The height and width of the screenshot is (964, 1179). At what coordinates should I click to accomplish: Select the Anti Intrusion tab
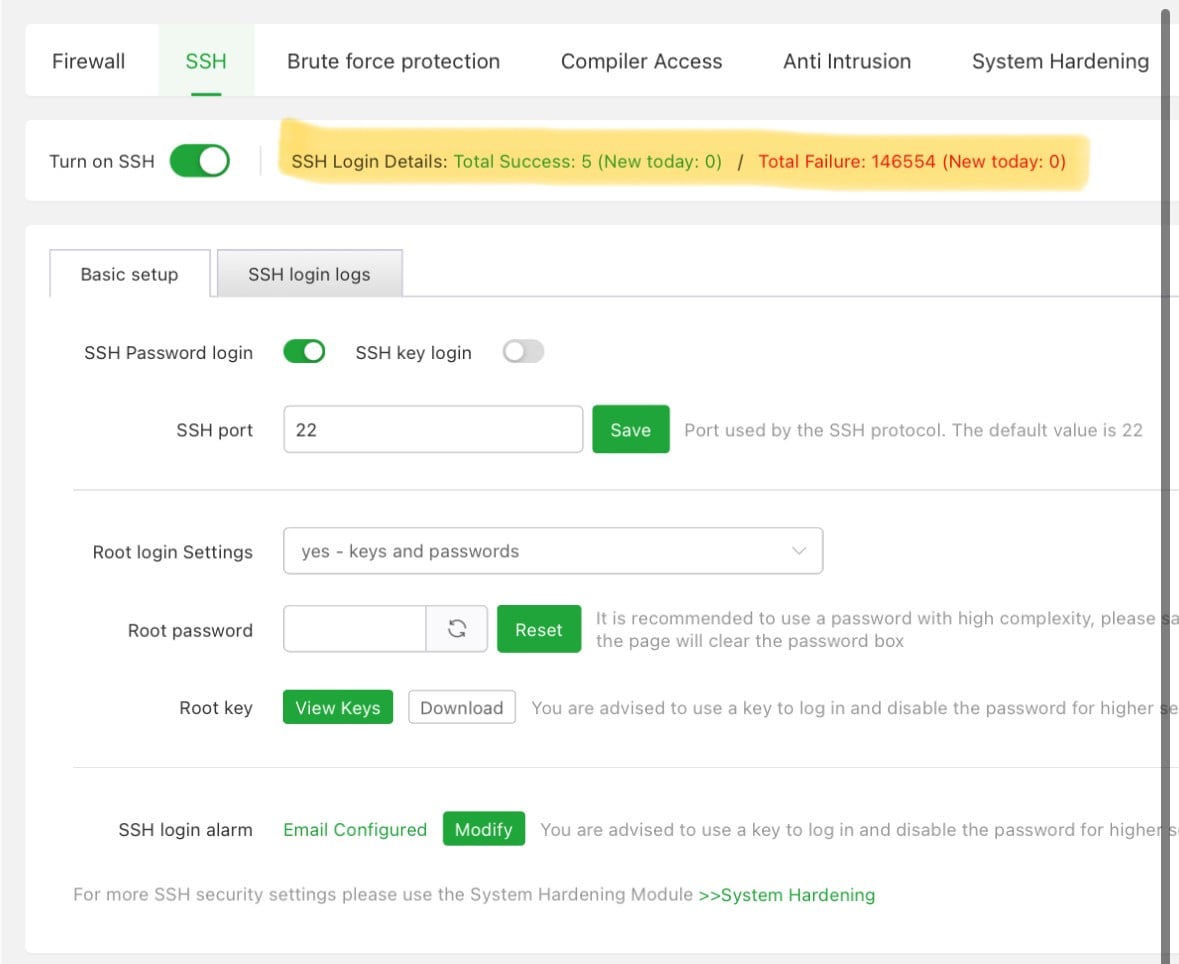(847, 61)
